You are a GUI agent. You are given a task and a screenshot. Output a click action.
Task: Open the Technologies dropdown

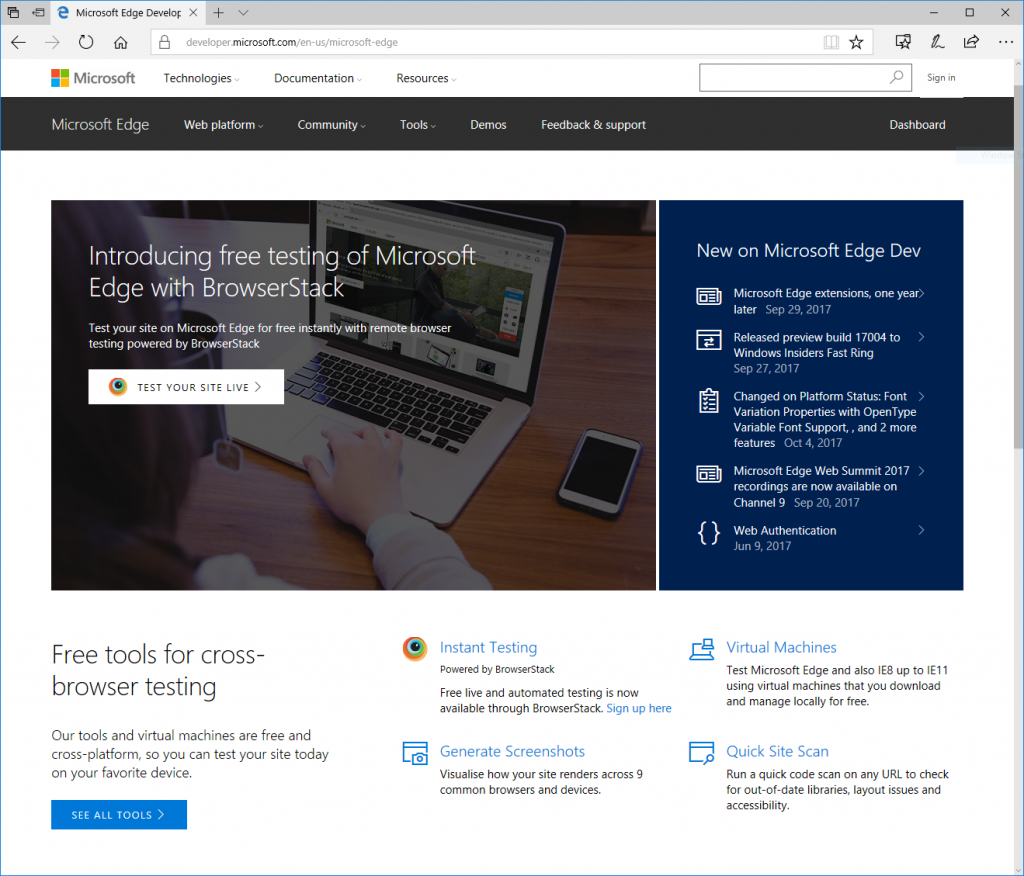pyautogui.click(x=199, y=77)
